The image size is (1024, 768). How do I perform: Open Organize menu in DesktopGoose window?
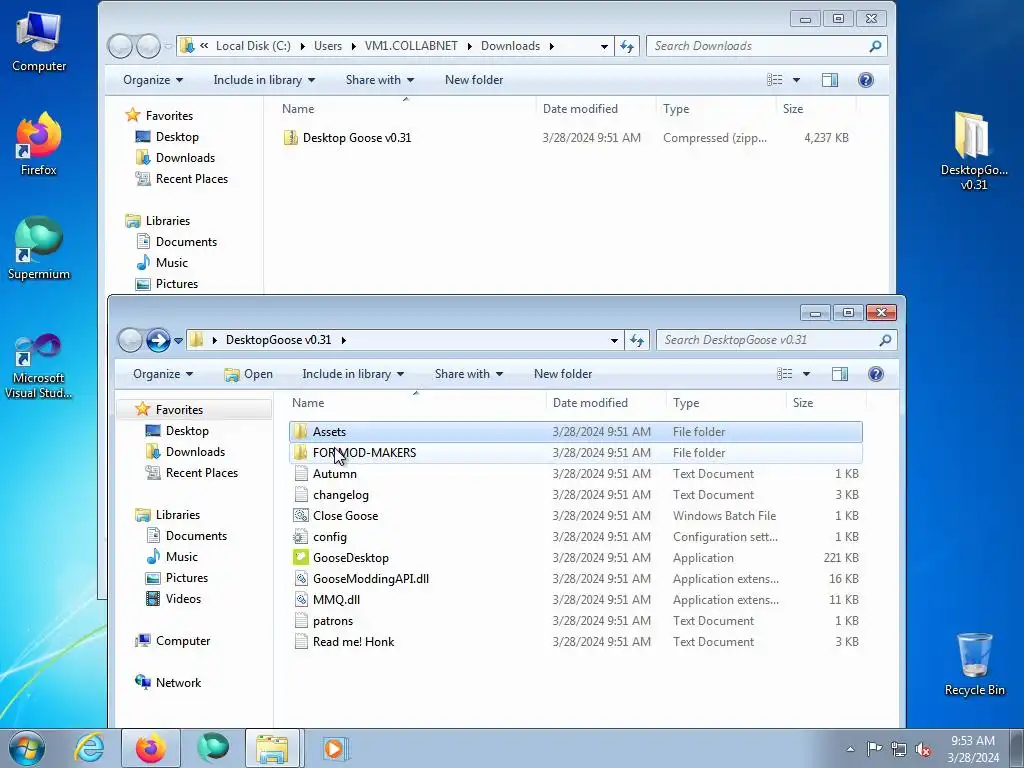(163, 374)
